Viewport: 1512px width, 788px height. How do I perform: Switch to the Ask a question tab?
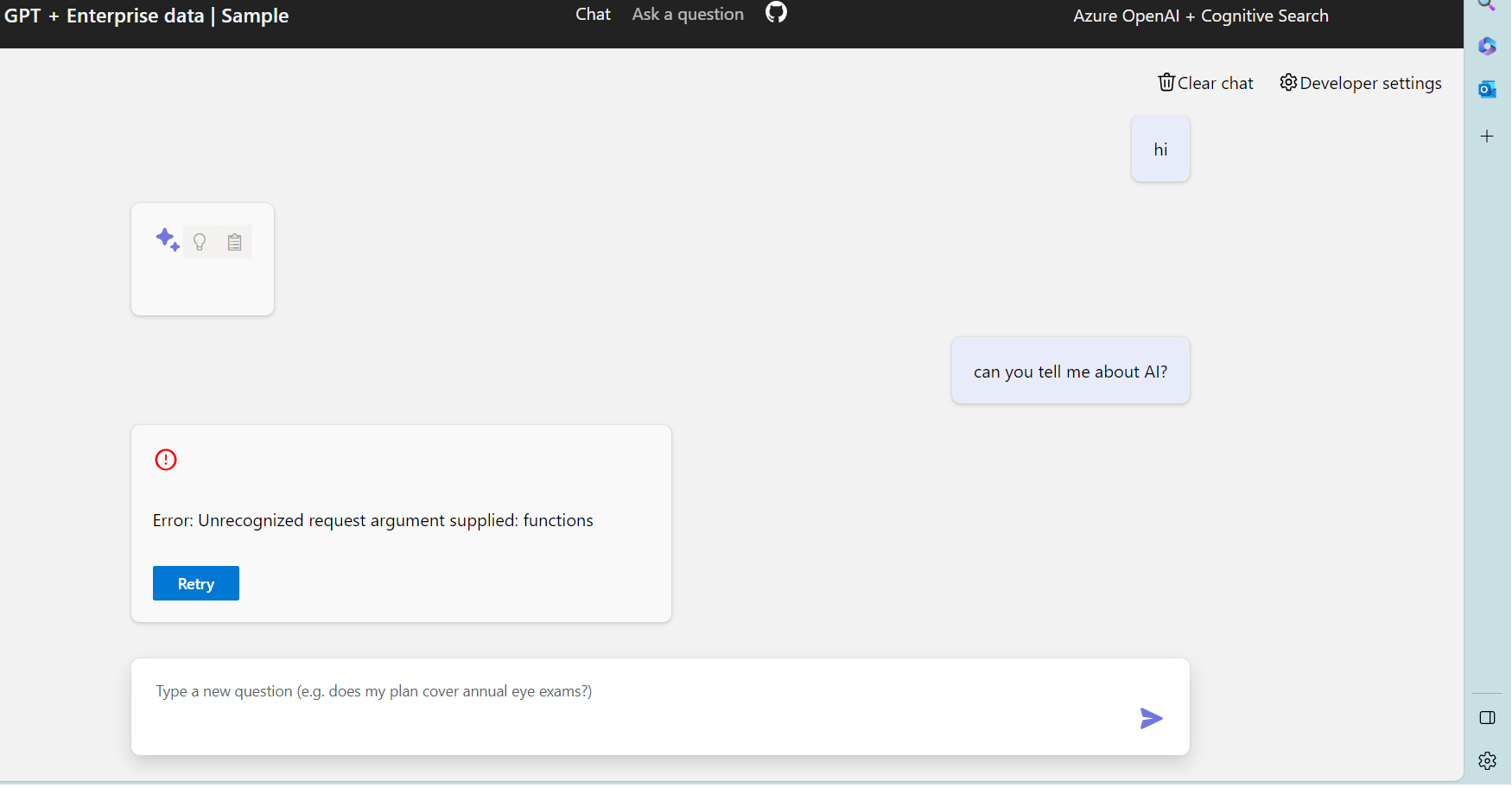pyautogui.click(x=688, y=14)
